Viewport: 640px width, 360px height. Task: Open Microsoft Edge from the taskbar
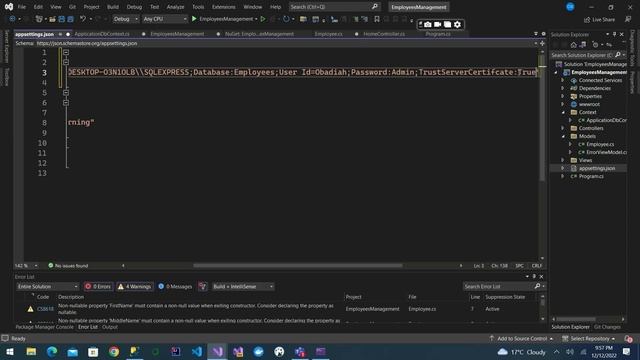pyautogui.click(x=52, y=351)
